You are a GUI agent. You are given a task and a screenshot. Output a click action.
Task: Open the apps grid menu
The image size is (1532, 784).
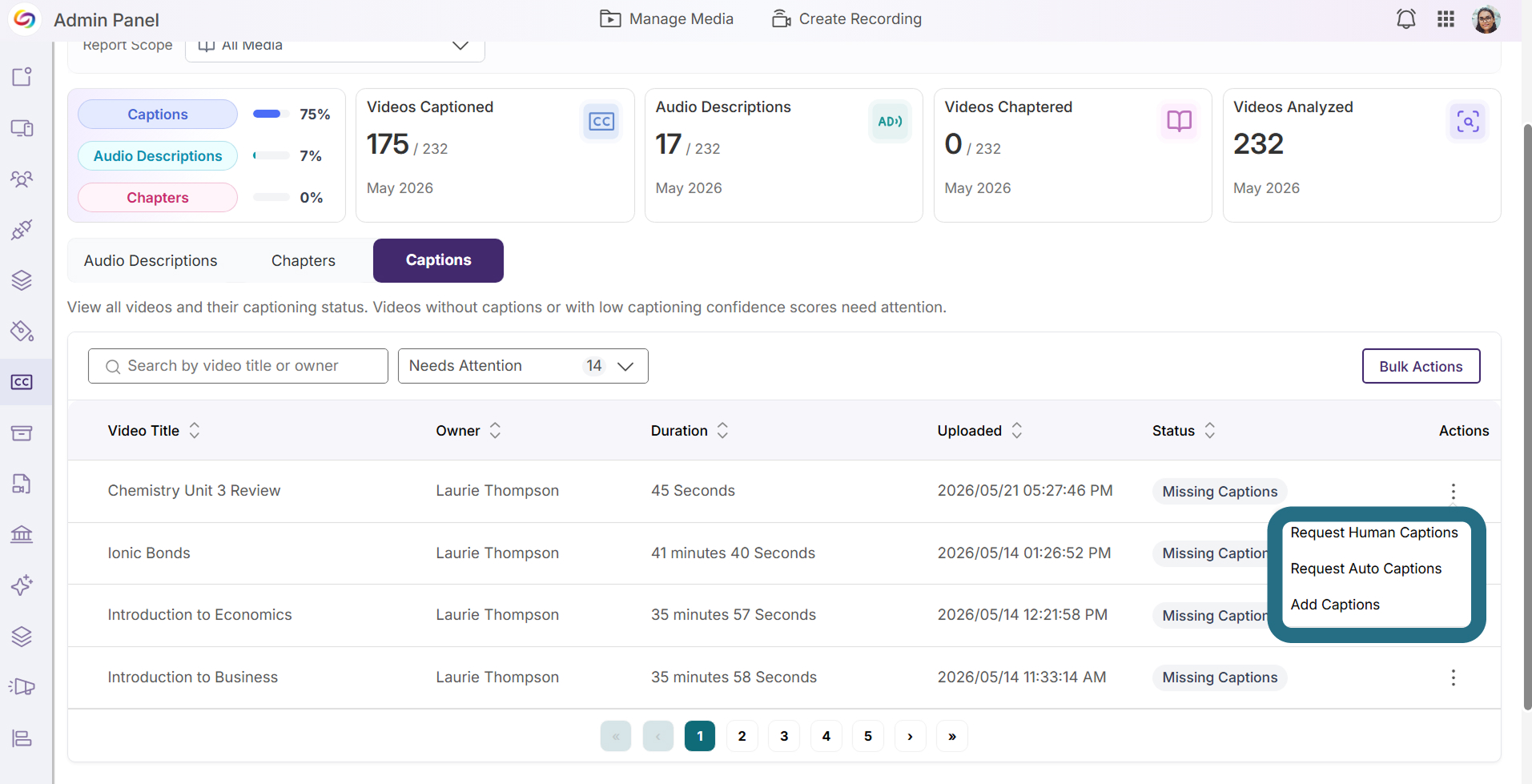[1446, 19]
